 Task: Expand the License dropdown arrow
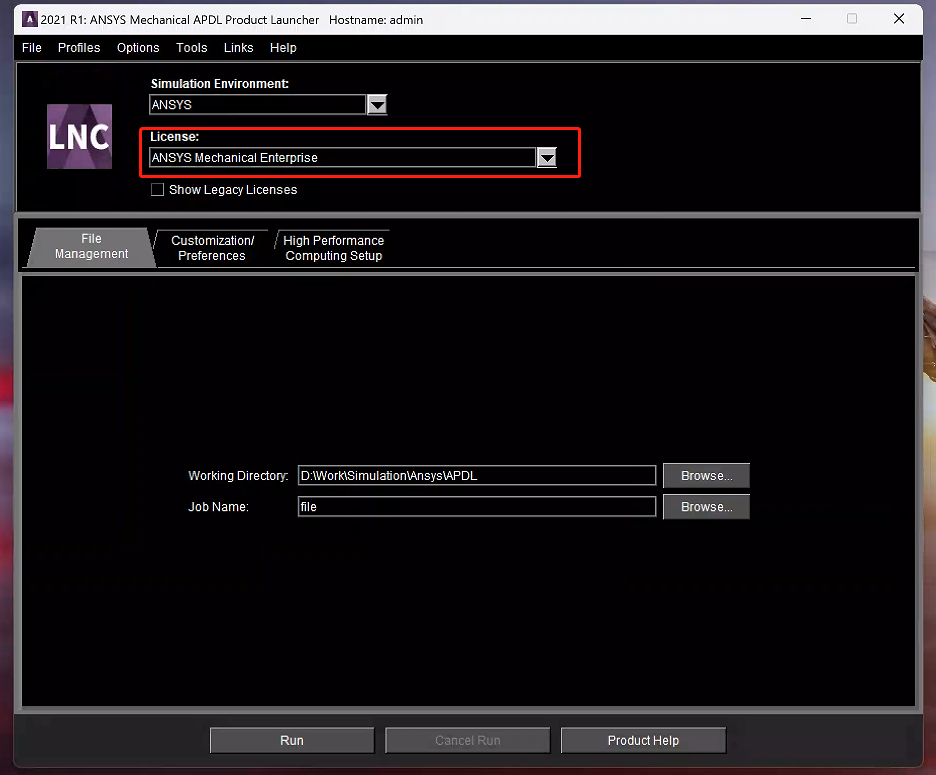[x=547, y=158]
